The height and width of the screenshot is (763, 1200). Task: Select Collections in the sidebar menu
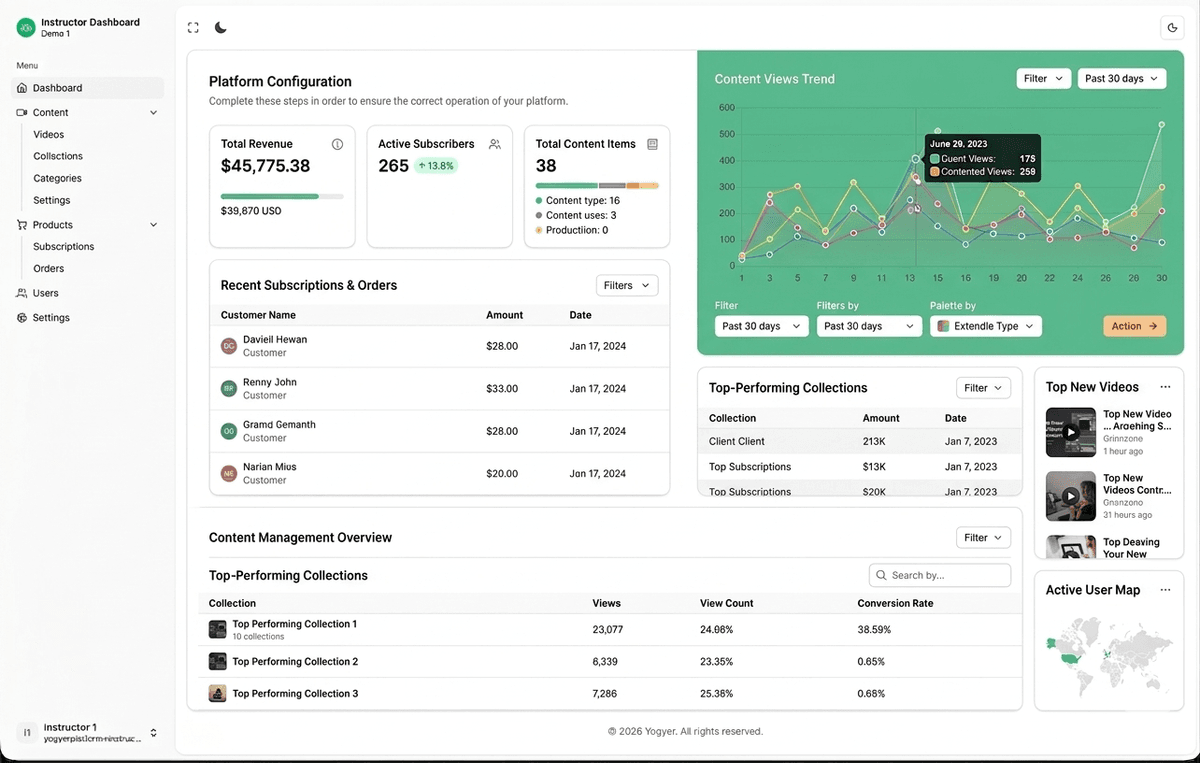pos(57,156)
